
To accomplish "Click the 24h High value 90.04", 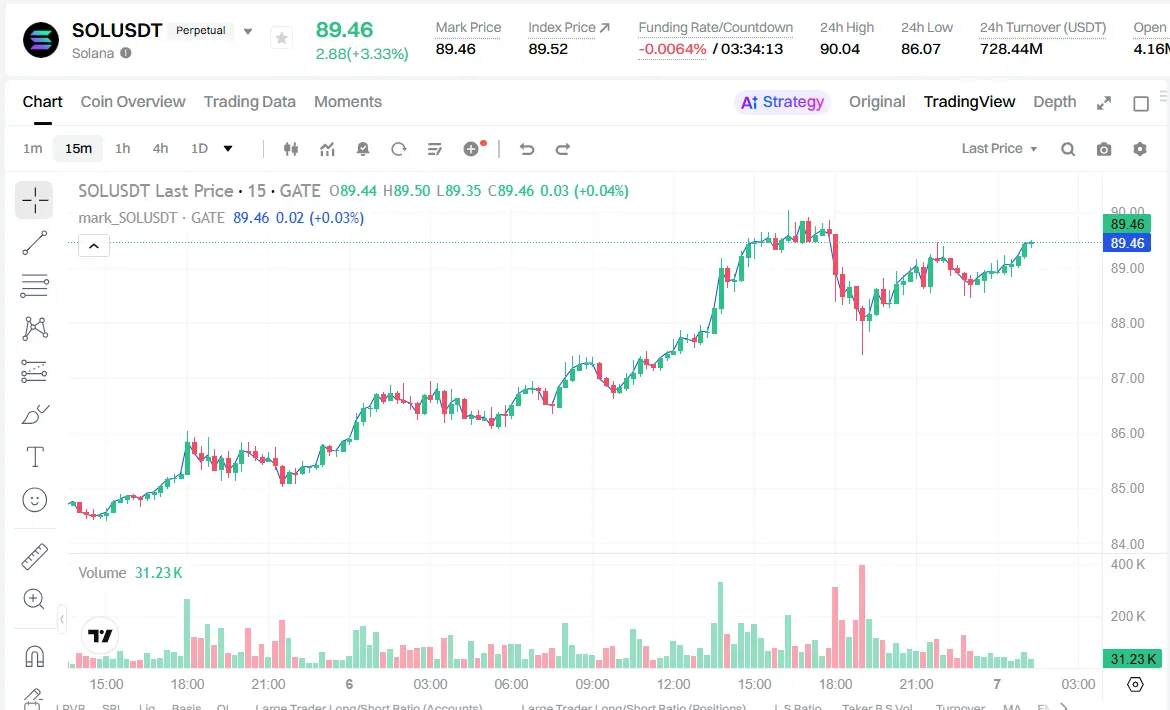I will pos(839,49).
